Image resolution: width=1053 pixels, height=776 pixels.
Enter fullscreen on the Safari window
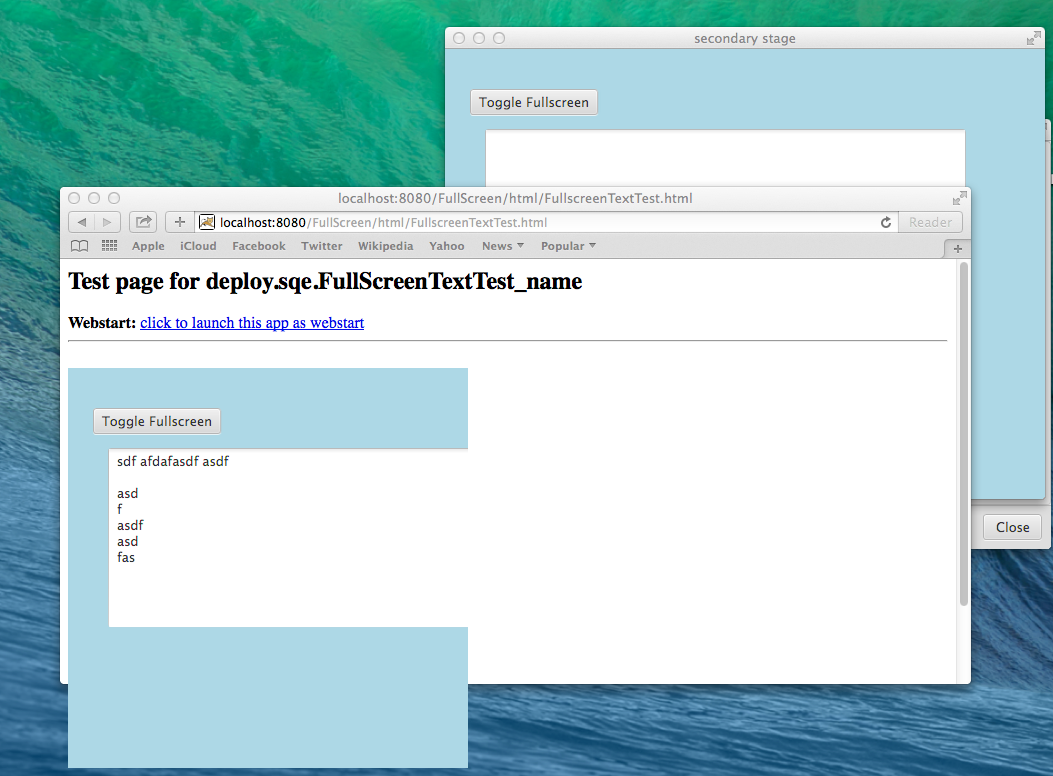click(960, 198)
